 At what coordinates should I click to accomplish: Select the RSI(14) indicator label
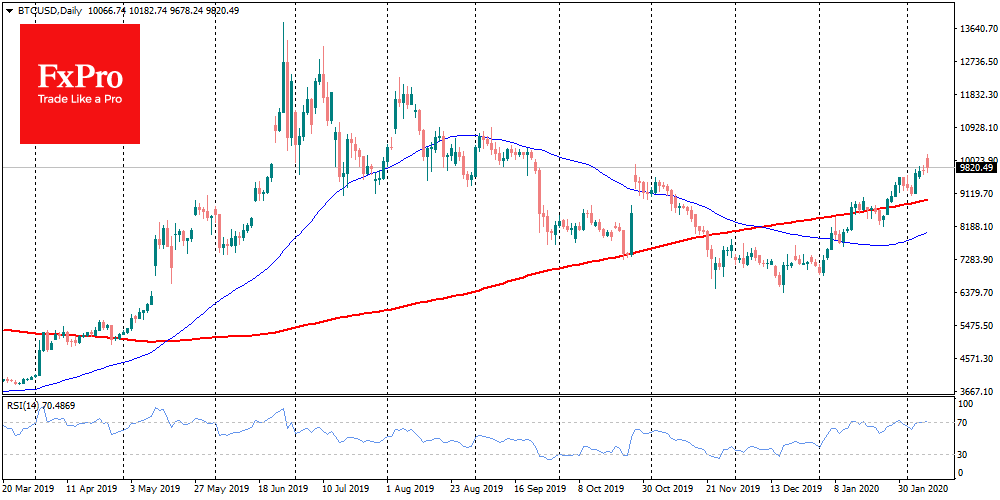coord(22,405)
